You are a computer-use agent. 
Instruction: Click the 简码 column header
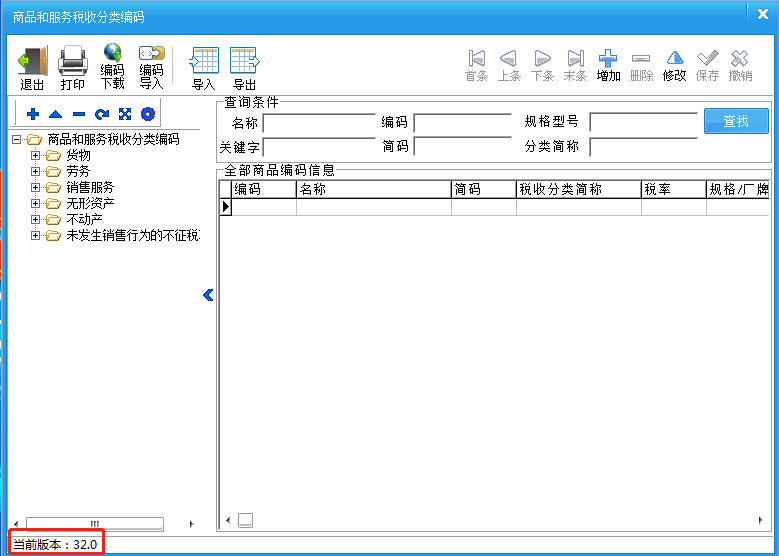(484, 189)
